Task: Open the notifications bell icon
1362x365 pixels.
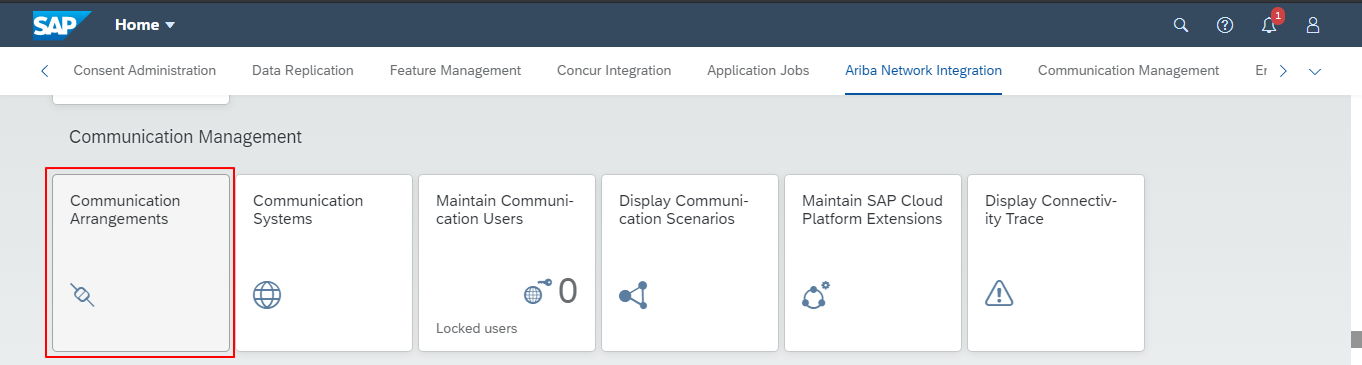Action: pyautogui.click(x=1269, y=26)
